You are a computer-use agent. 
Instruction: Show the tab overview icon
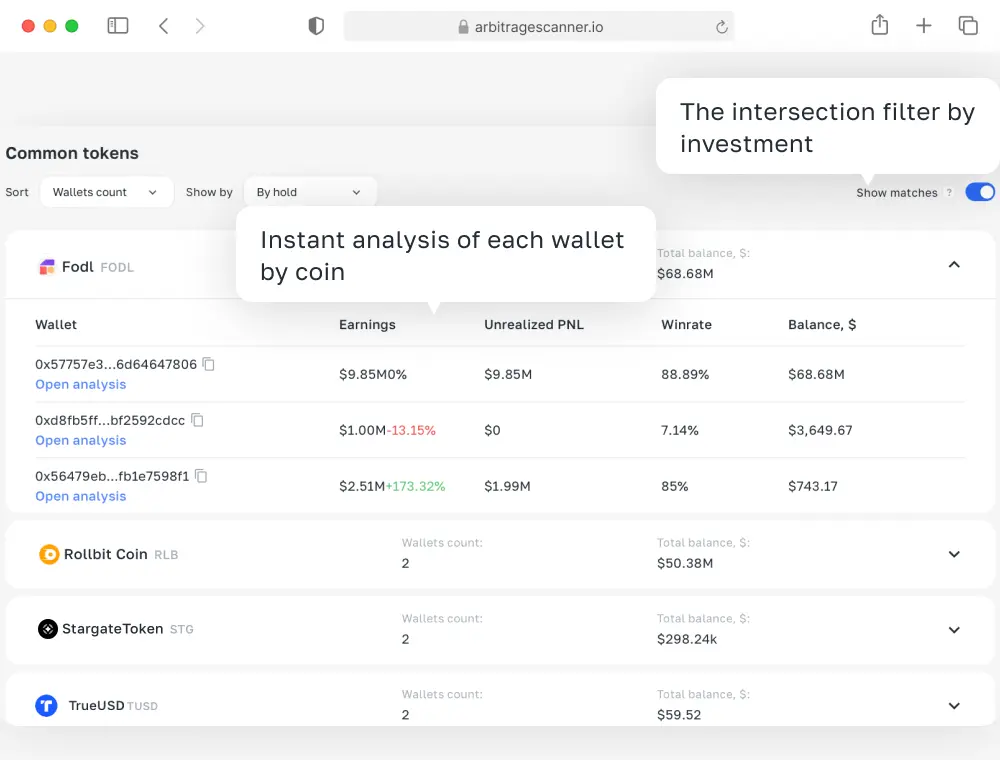pos(968,26)
